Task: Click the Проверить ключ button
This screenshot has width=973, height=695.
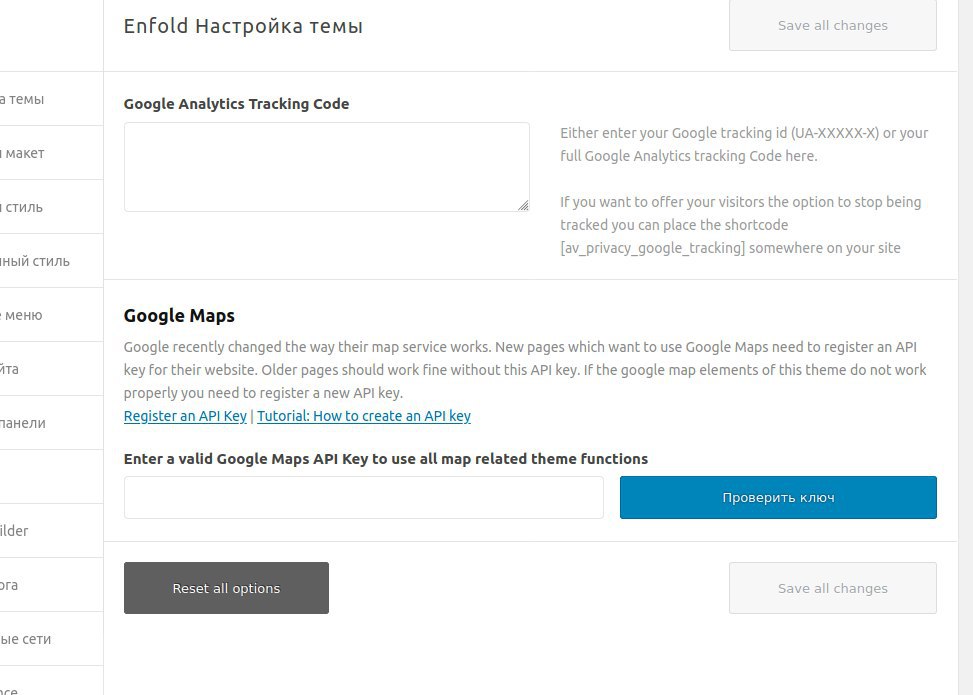Action: [778, 497]
